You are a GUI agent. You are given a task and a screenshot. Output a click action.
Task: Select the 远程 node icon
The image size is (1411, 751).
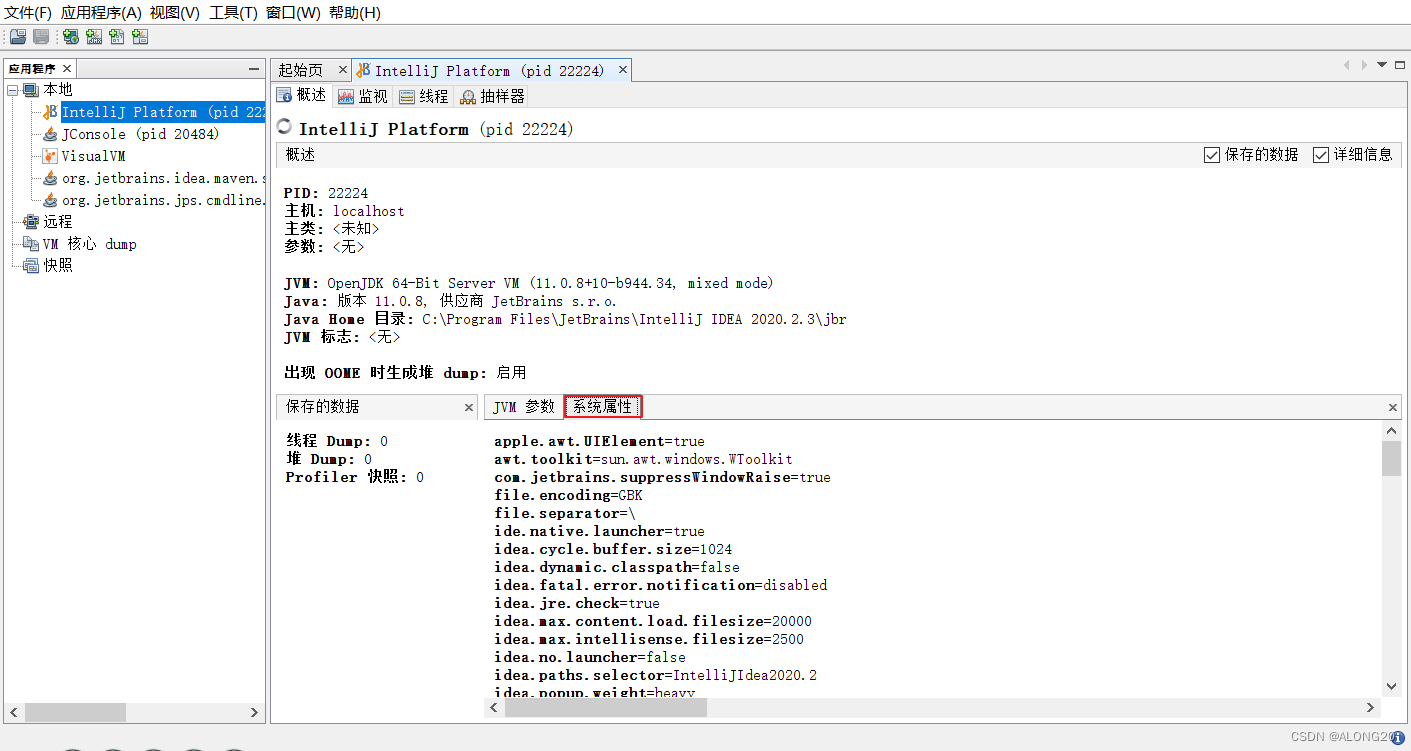click(31, 222)
